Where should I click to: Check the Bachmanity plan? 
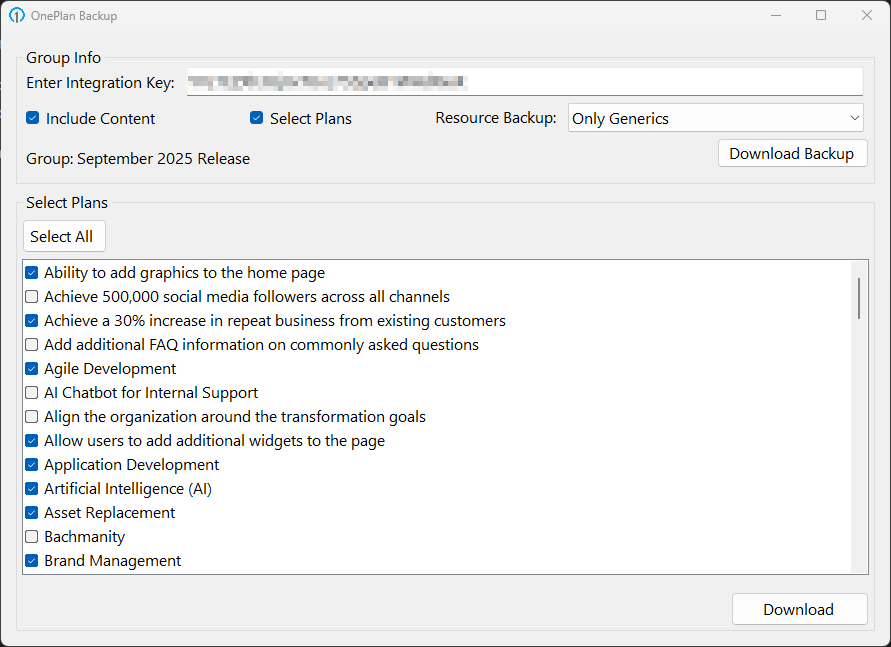pyautogui.click(x=32, y=537)
